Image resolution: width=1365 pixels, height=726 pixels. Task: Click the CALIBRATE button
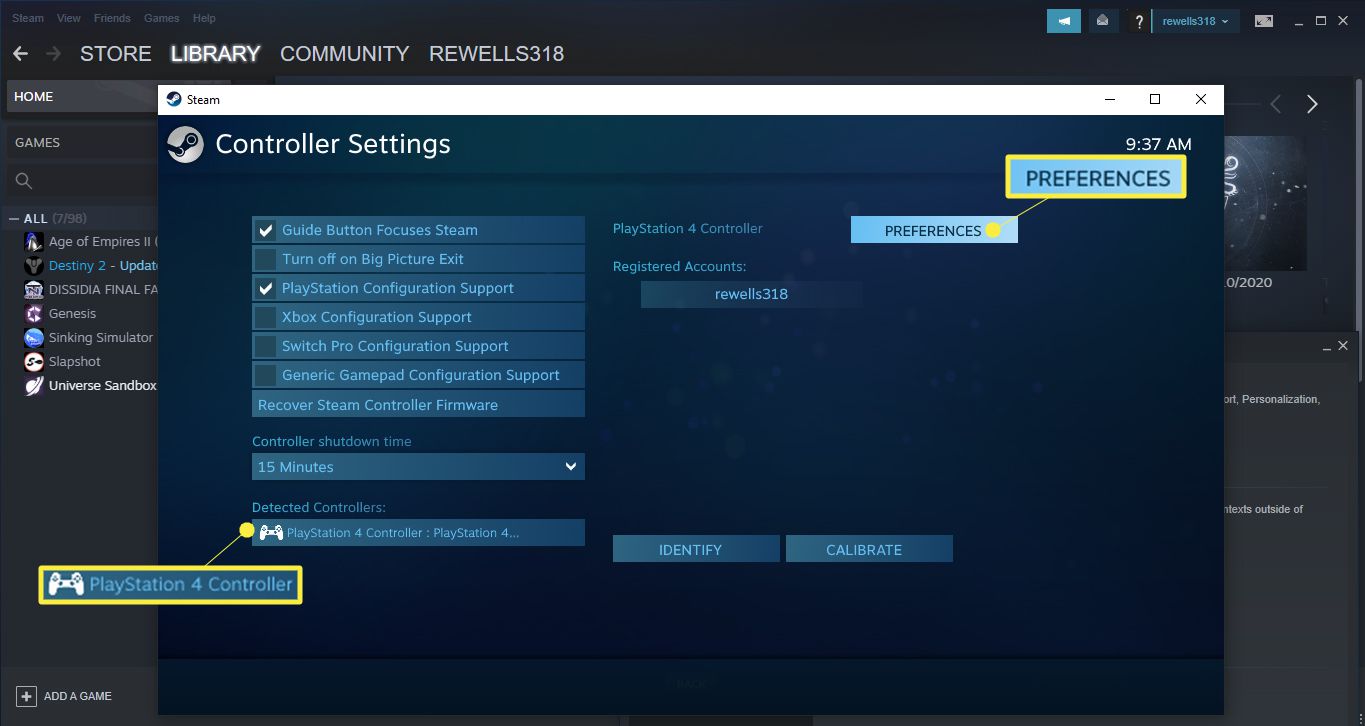tap(869, 549)
